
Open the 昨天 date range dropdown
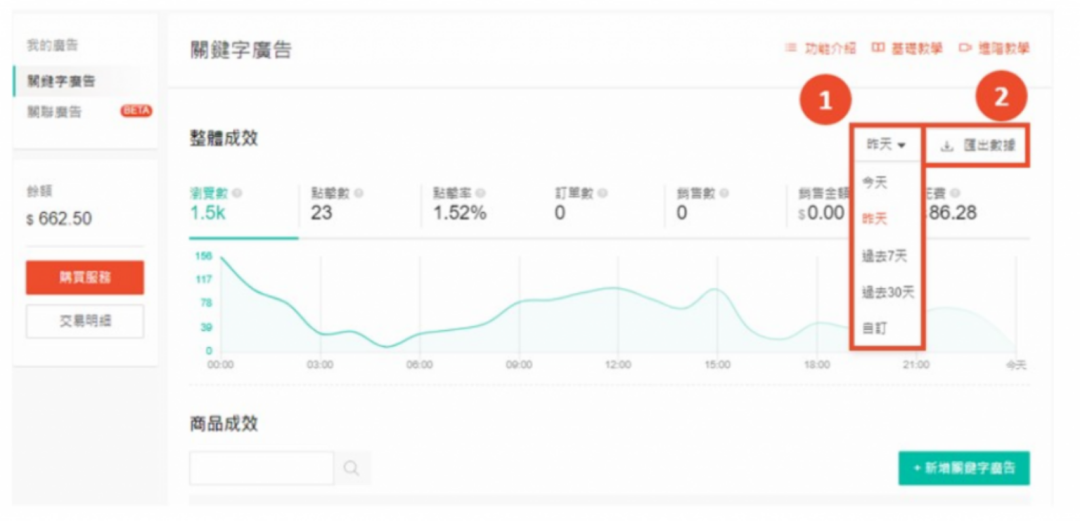pos(886,146)
